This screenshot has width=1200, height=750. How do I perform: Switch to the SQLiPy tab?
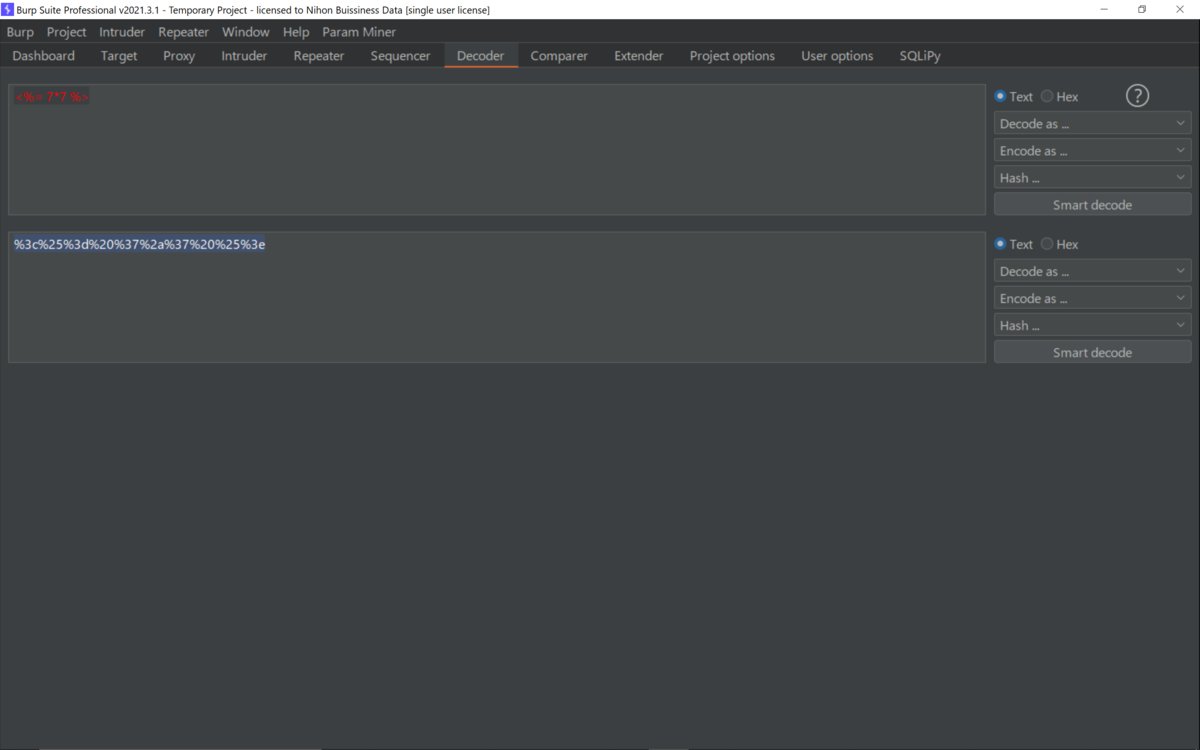pyautogui.click(x=920, y=56)
